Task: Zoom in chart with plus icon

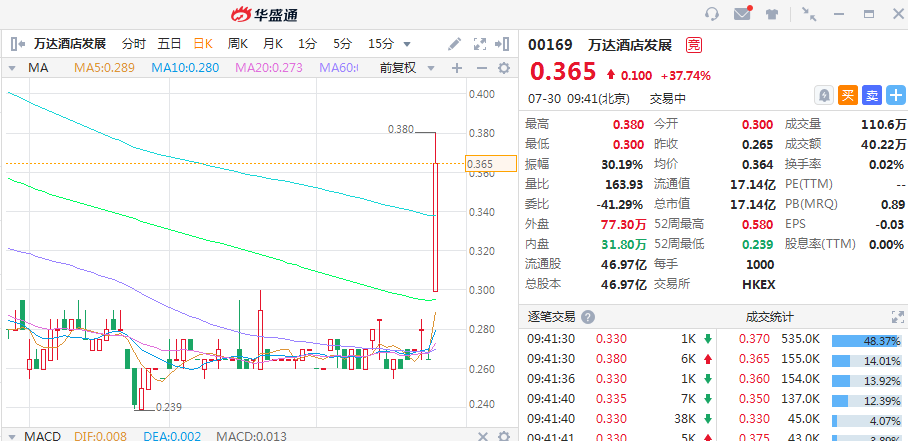Action: coord(457,68)
